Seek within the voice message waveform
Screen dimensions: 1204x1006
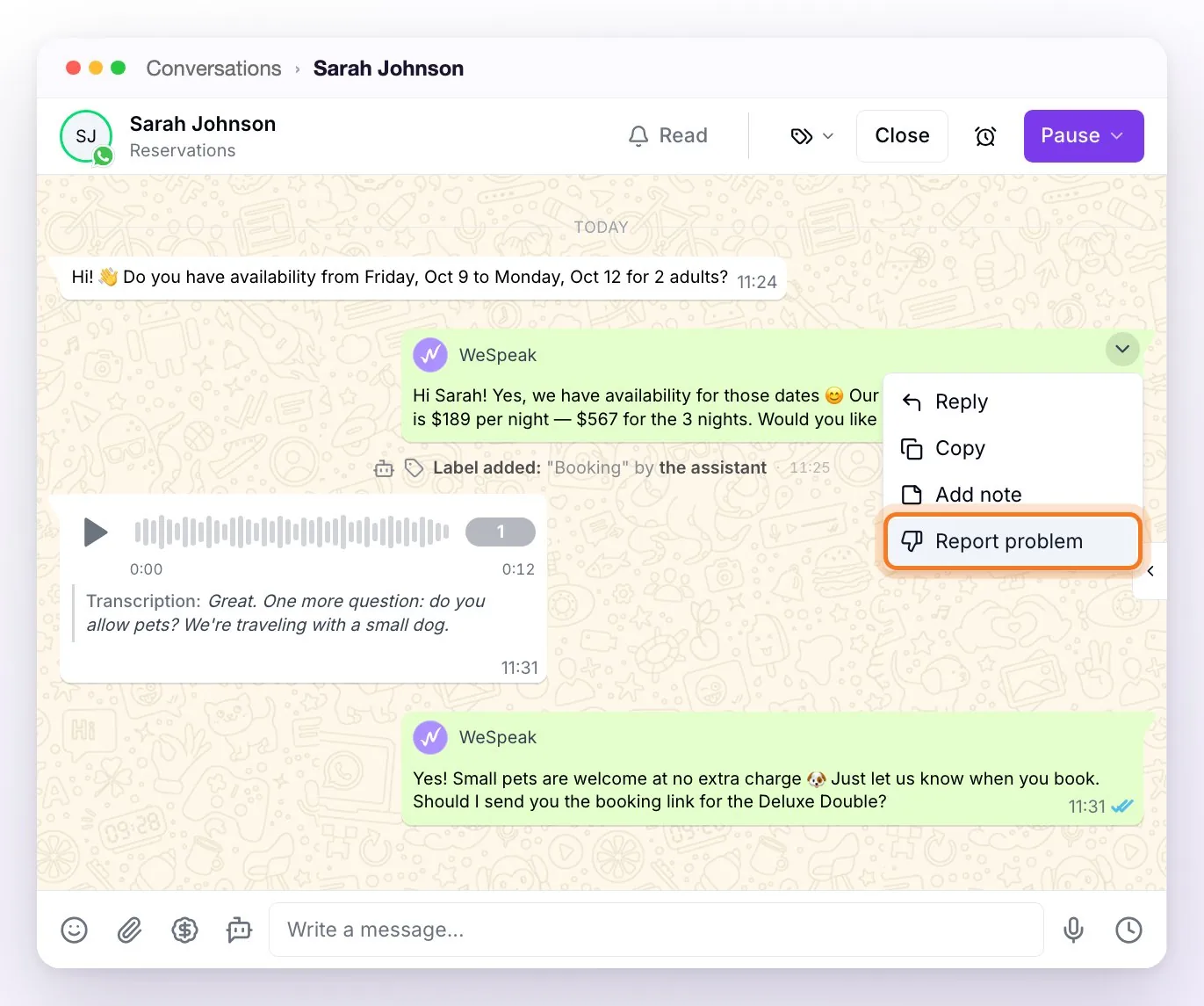[292, 532]
